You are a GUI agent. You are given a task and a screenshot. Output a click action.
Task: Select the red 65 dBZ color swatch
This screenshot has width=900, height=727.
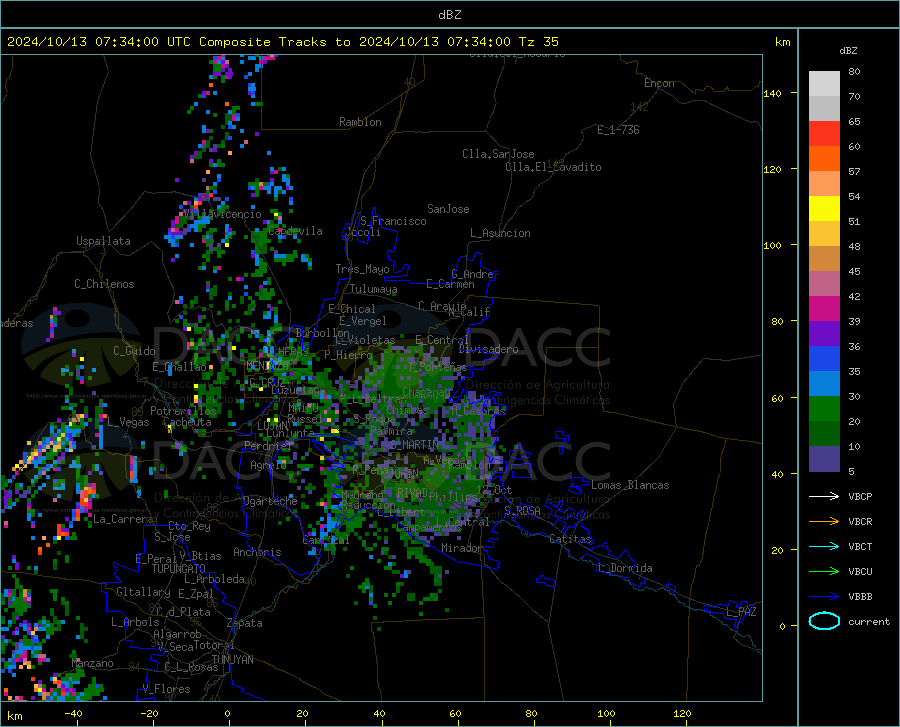(824, 134)
